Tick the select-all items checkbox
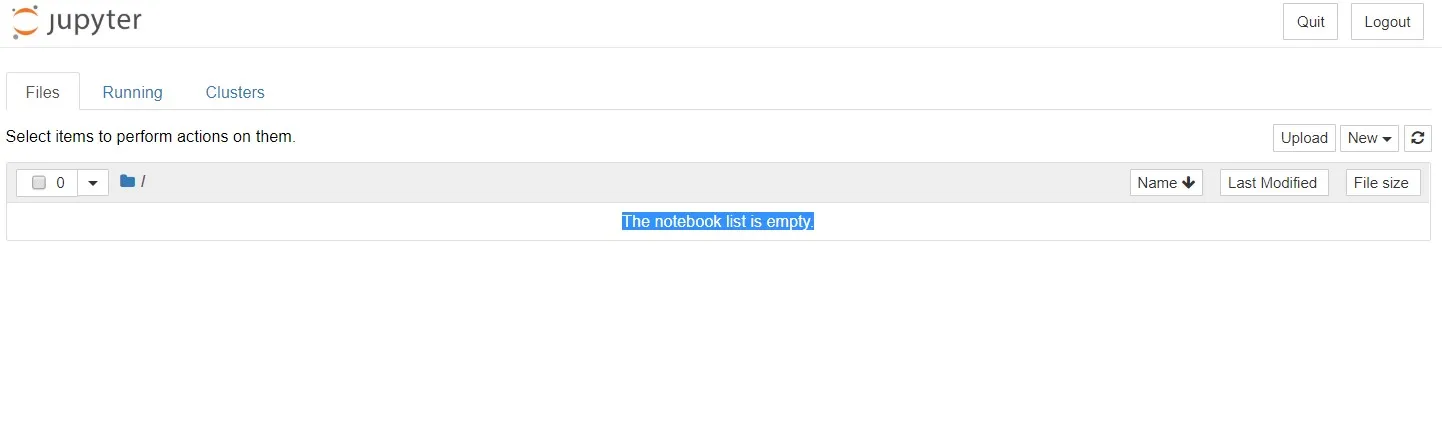 click(x=39, y=183)
